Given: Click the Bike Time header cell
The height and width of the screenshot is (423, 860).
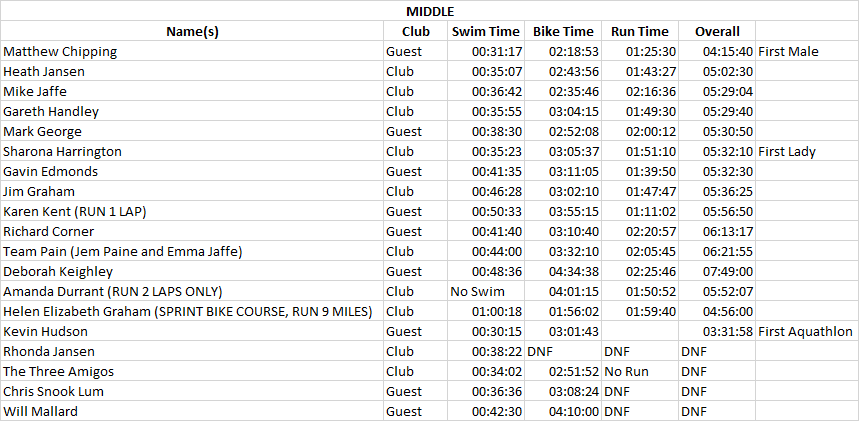Looking at the screenshot, I should click(563, 31).
